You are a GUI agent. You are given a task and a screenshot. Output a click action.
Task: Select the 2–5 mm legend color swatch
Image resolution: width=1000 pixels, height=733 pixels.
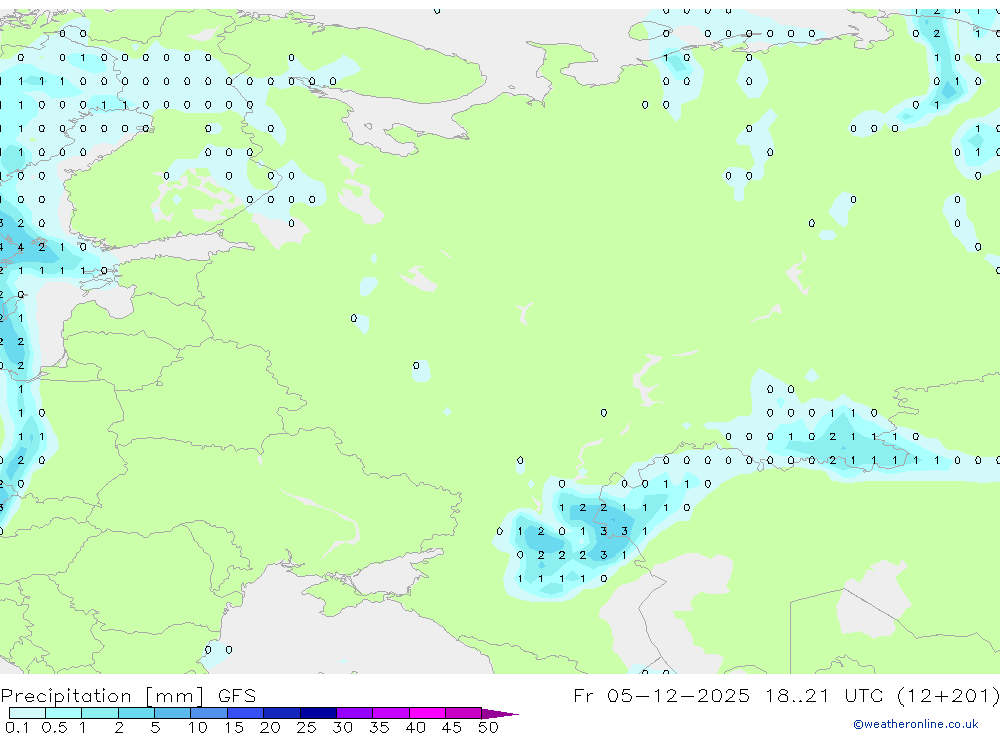point(136,713)
